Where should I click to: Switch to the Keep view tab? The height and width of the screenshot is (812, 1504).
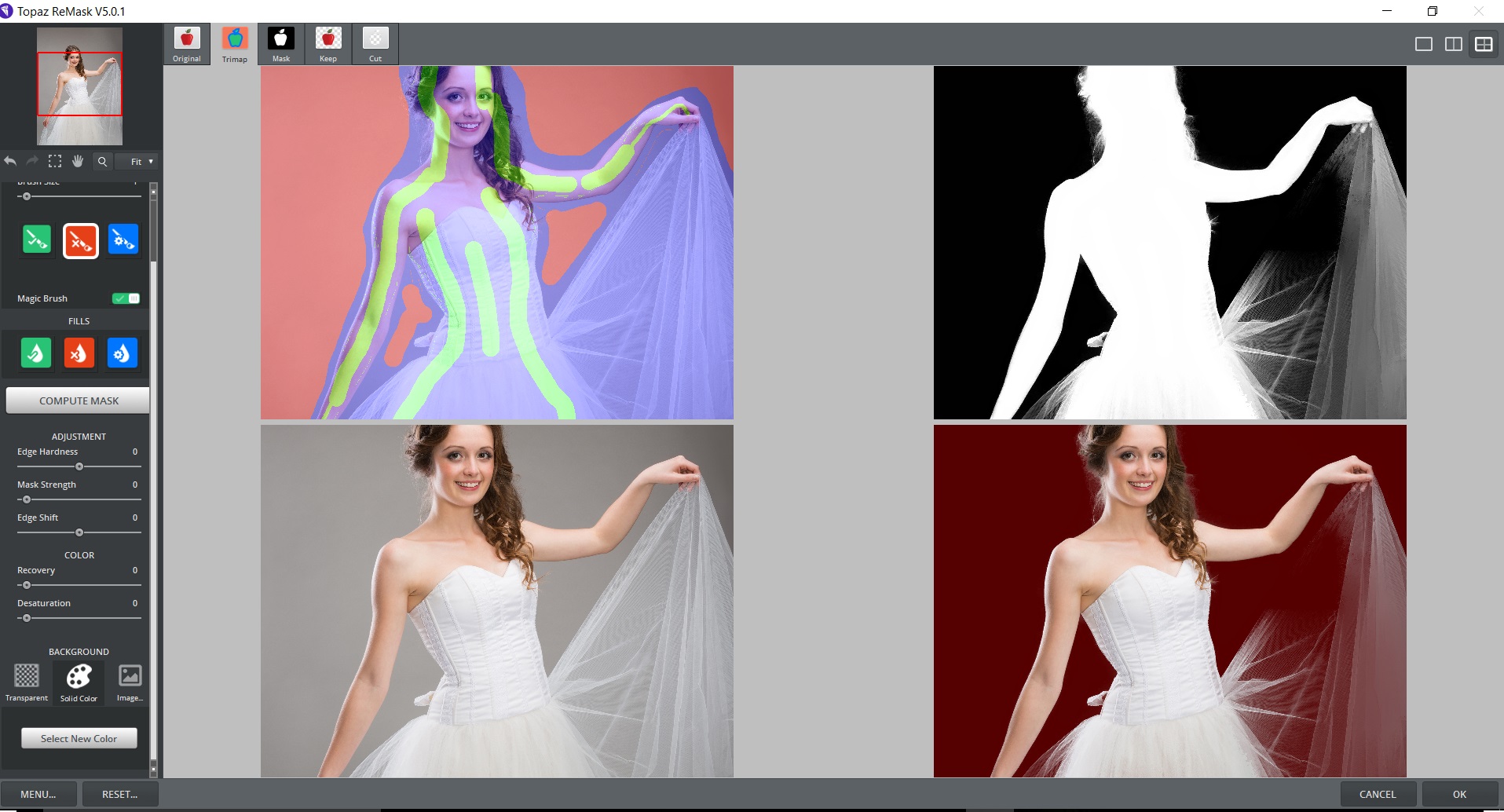click(328, 45)
